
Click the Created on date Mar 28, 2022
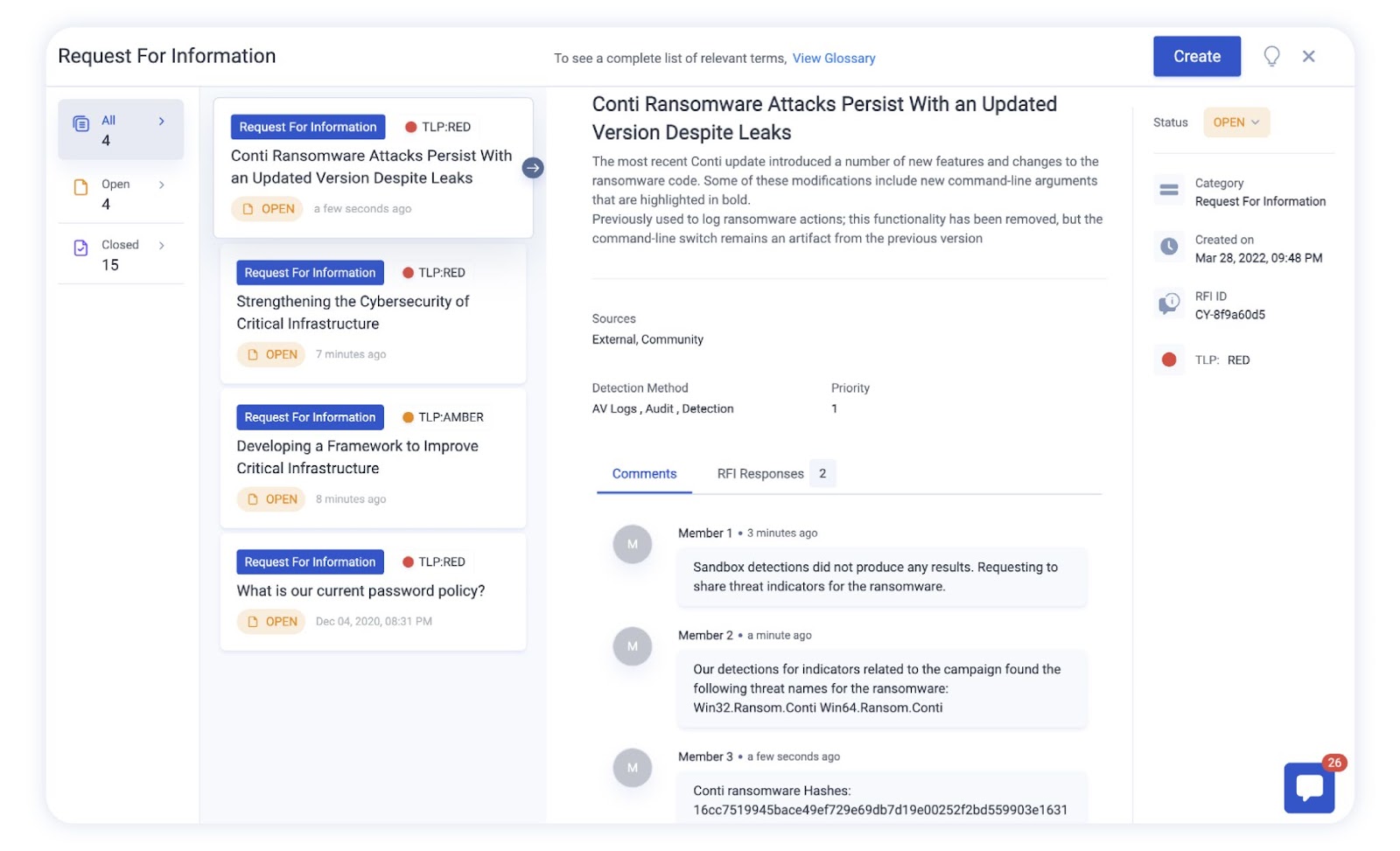[x=1258, y=258]
